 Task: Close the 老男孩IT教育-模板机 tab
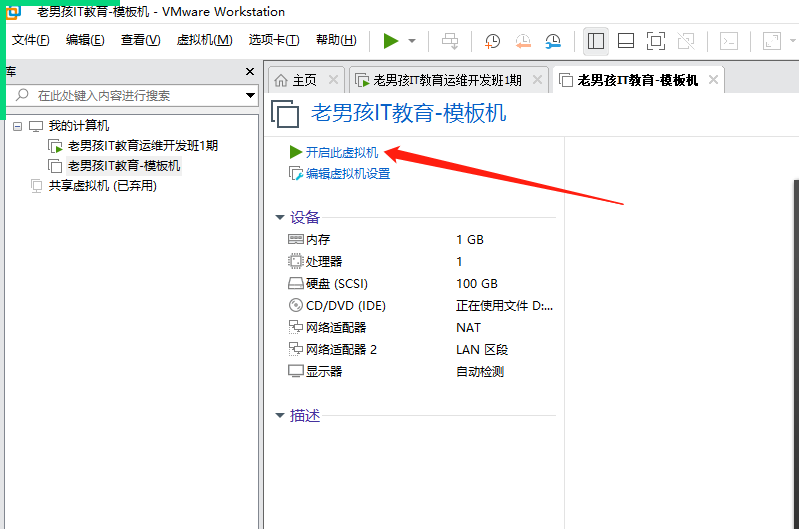[713, 80]
